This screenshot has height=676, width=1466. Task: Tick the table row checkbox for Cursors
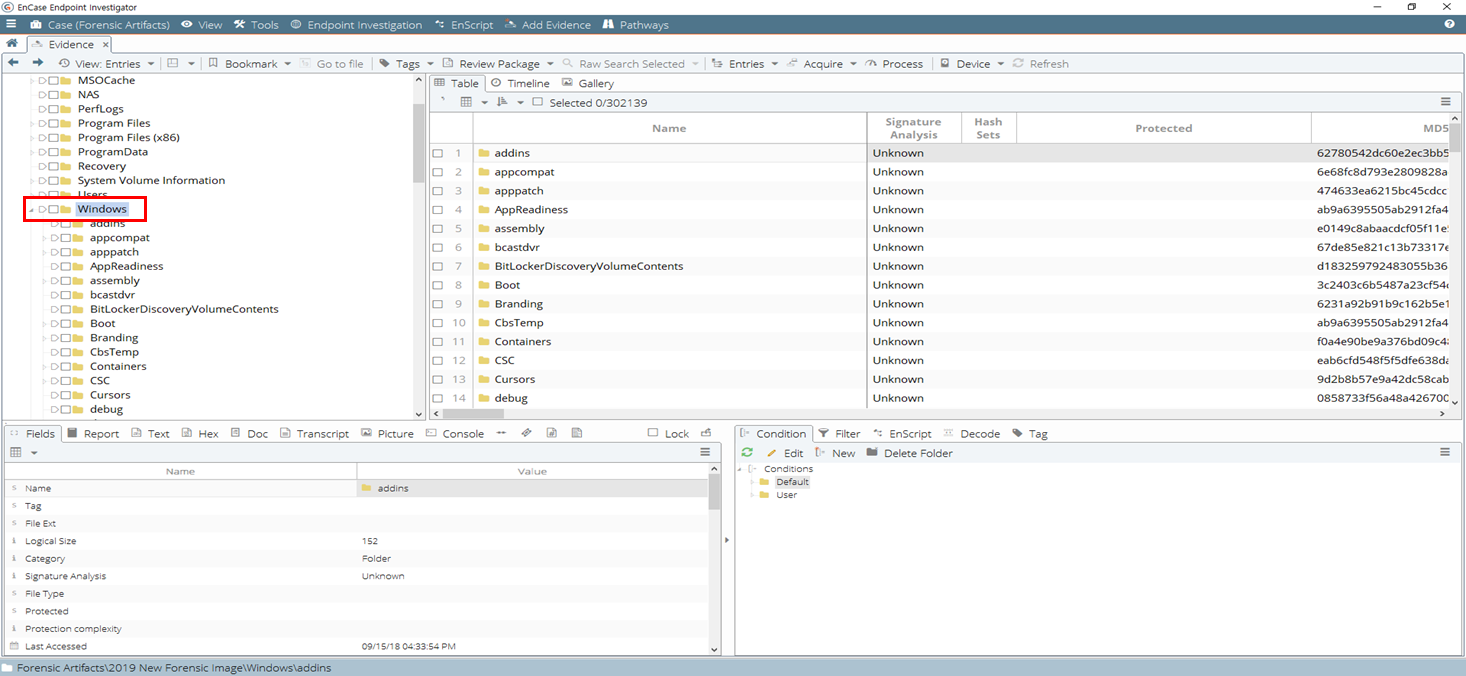(438, 380)
